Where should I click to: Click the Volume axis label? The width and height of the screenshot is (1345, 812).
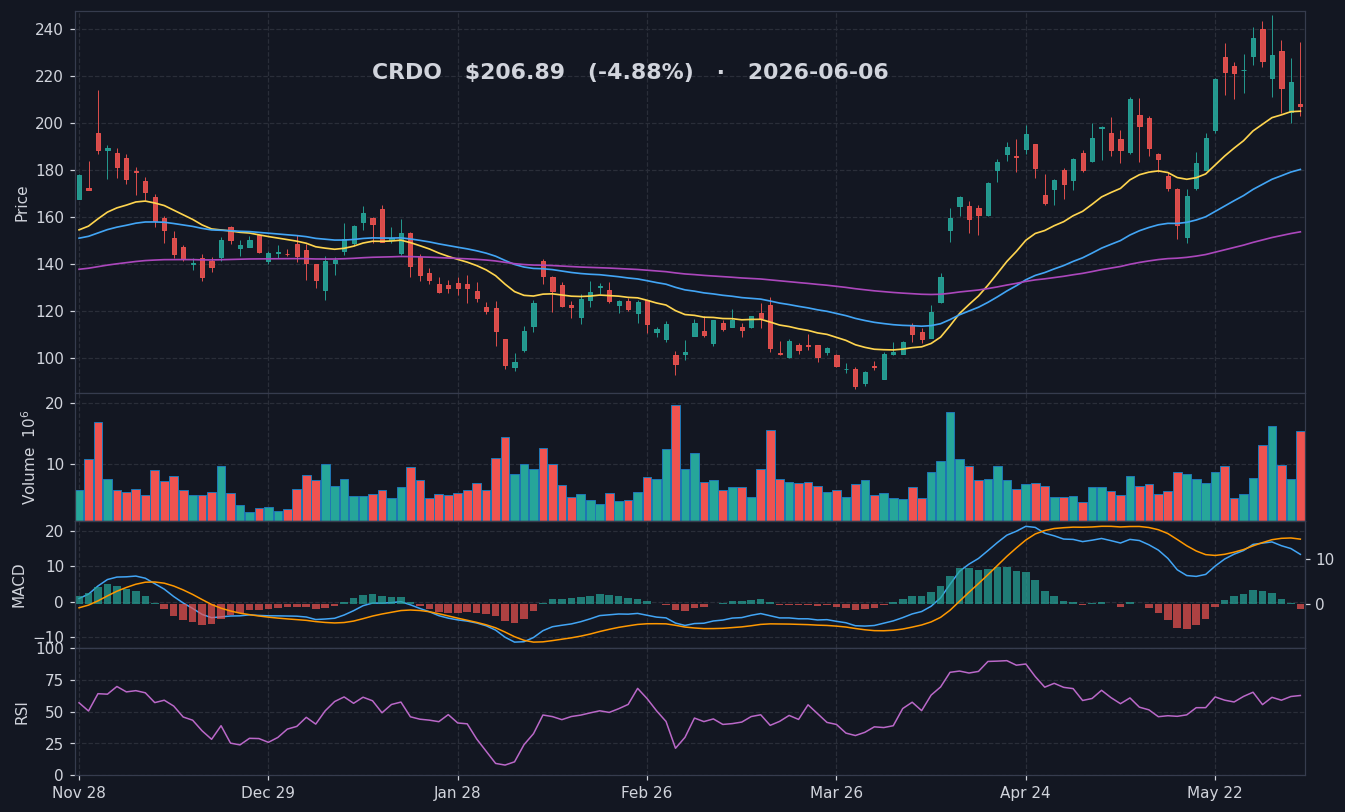[28, 457]
